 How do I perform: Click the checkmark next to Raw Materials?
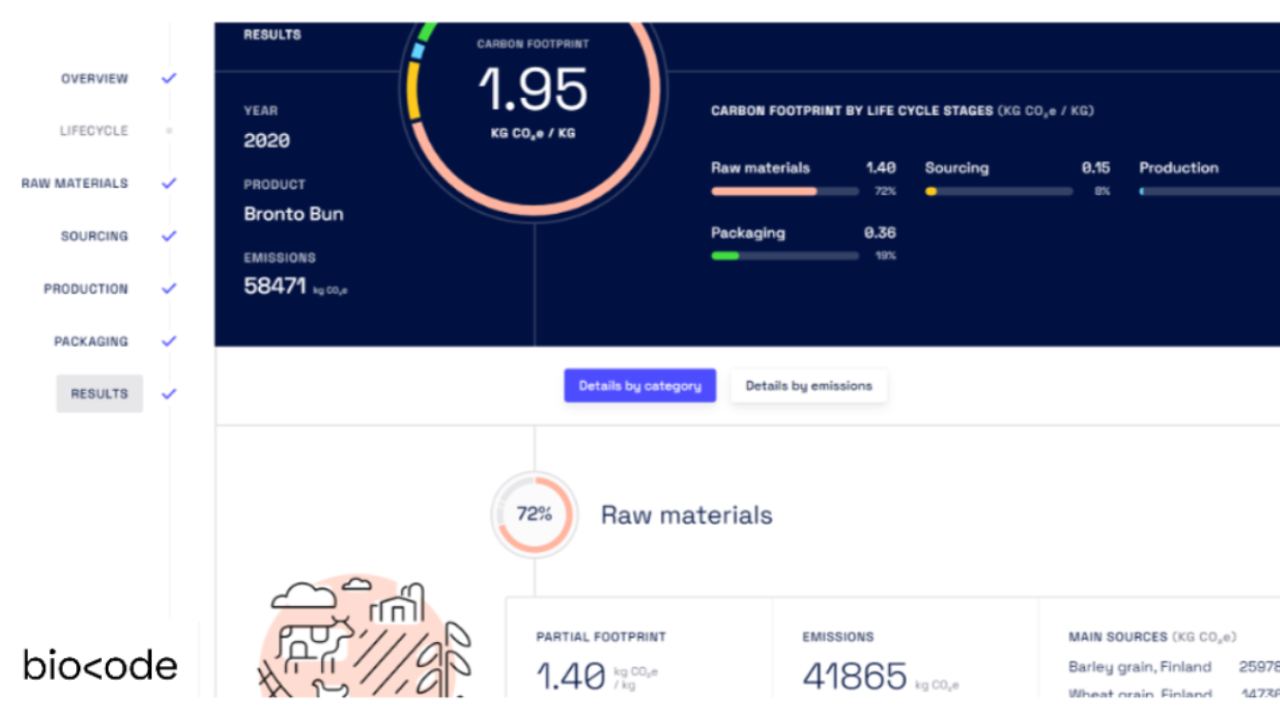coord(169,183)
